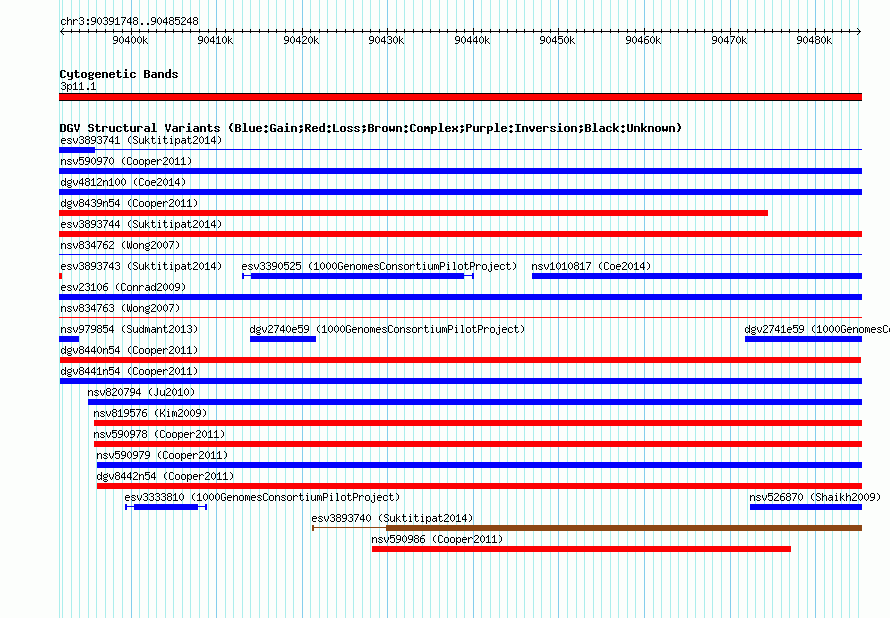Click the dgv2740e59 blue gain bar
The image size is (890, 618).
283,339
